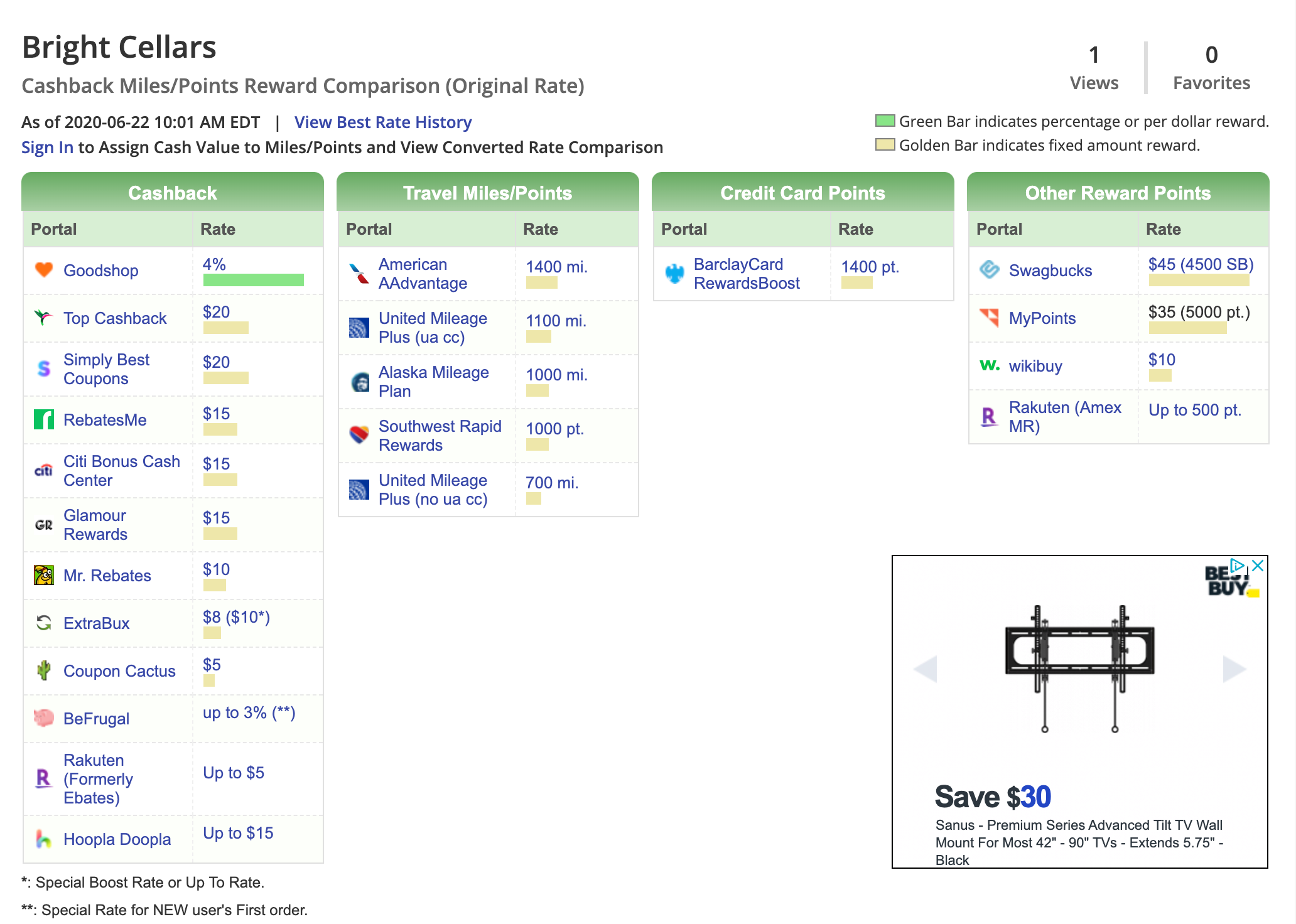Open the MyPoints portal link
The image size is (1296, 924).
[x=1042, y=318]
